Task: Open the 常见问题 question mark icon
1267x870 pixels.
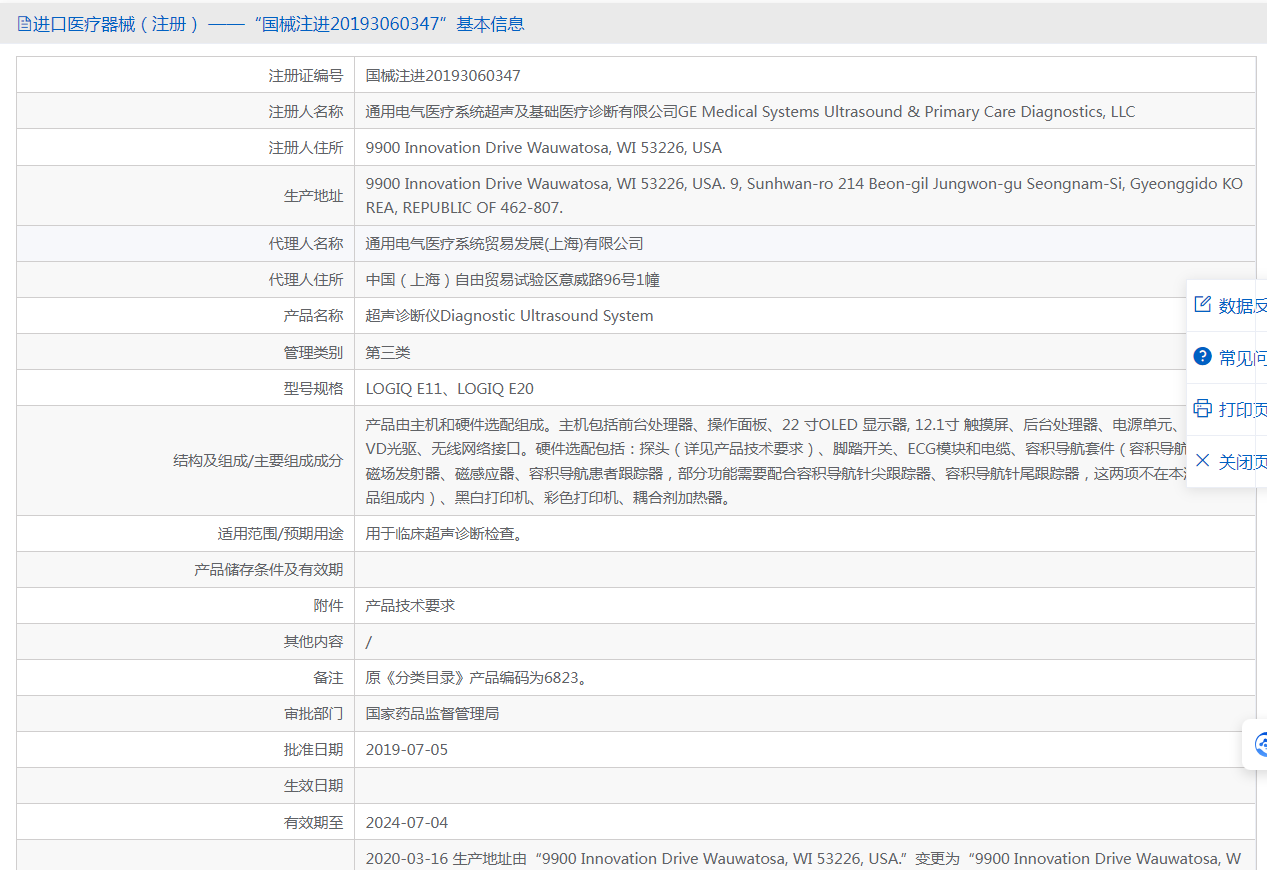Action: click(x=1203, y=356)
